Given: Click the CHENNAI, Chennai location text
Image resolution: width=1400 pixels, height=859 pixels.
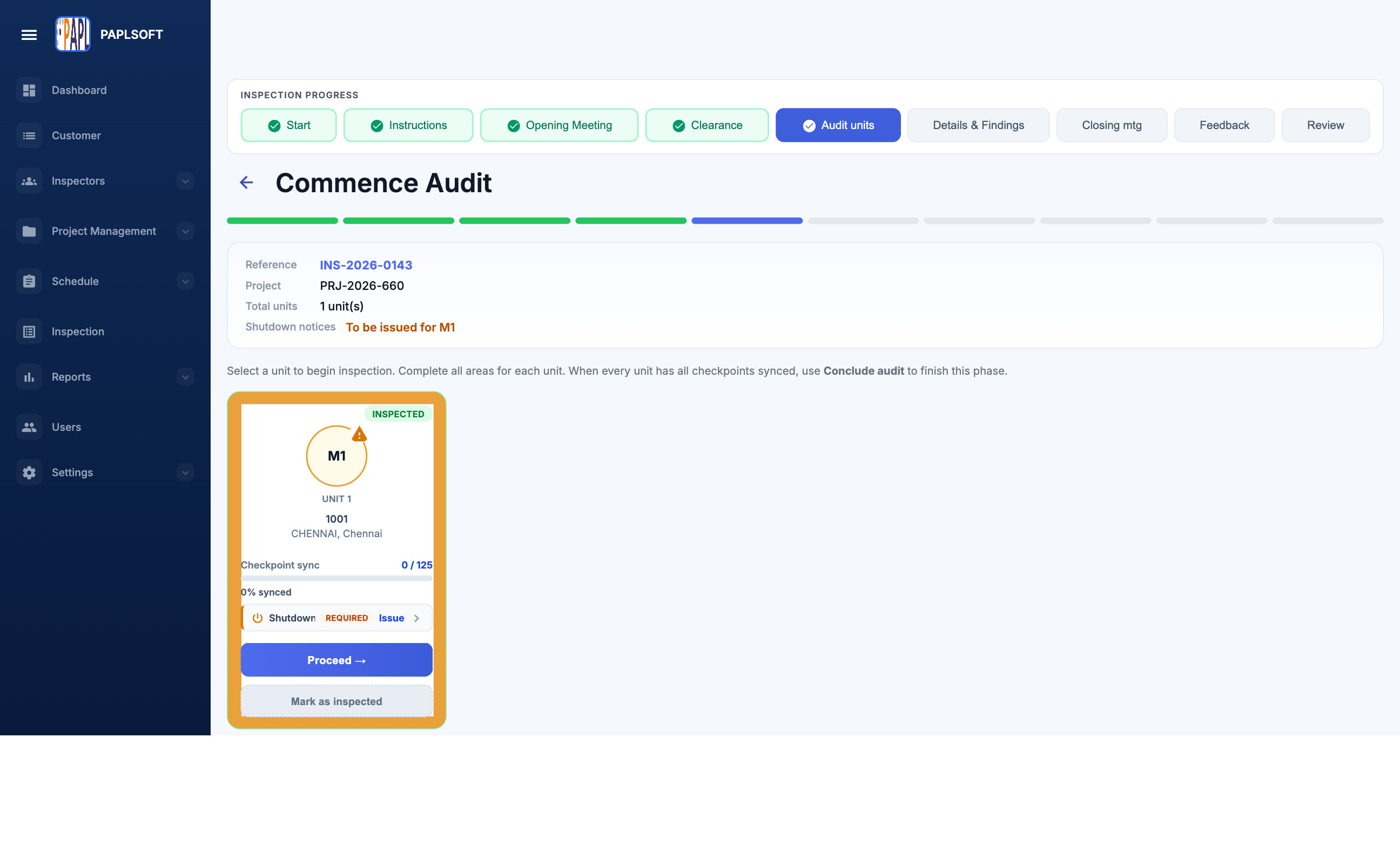Looking at the screenshot, I should pyautogui.click(x=336, y=533).
